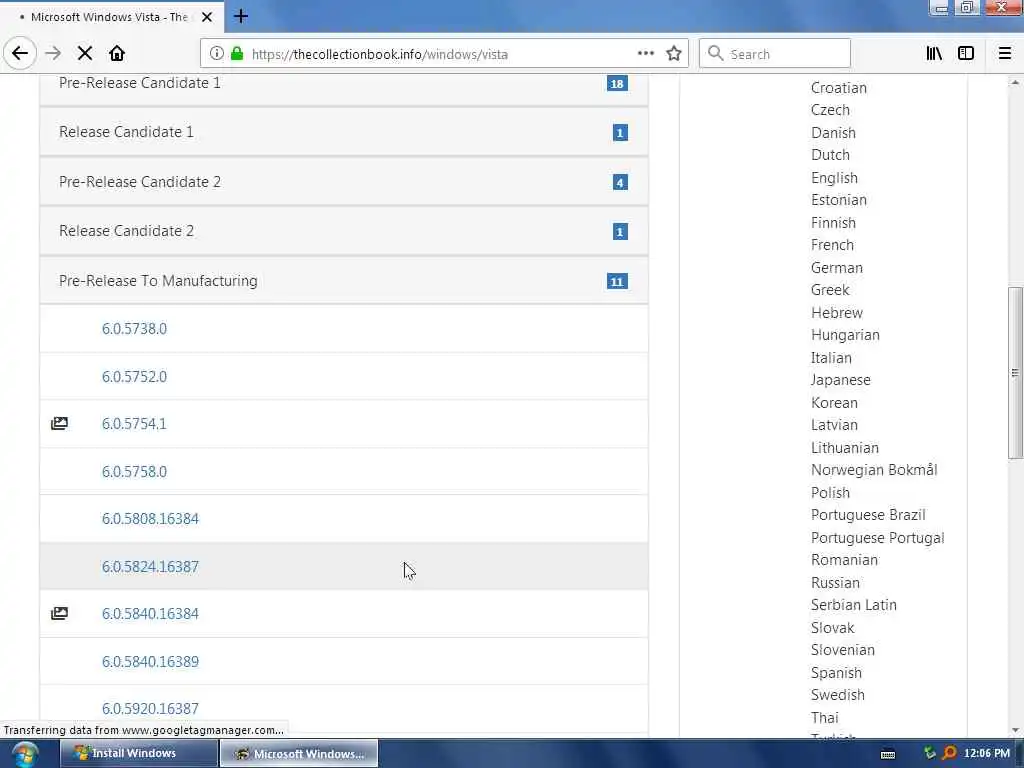Collapse Pre-Release To Manufacturing section
This screenshot has height=768, width=1024.
344,281
